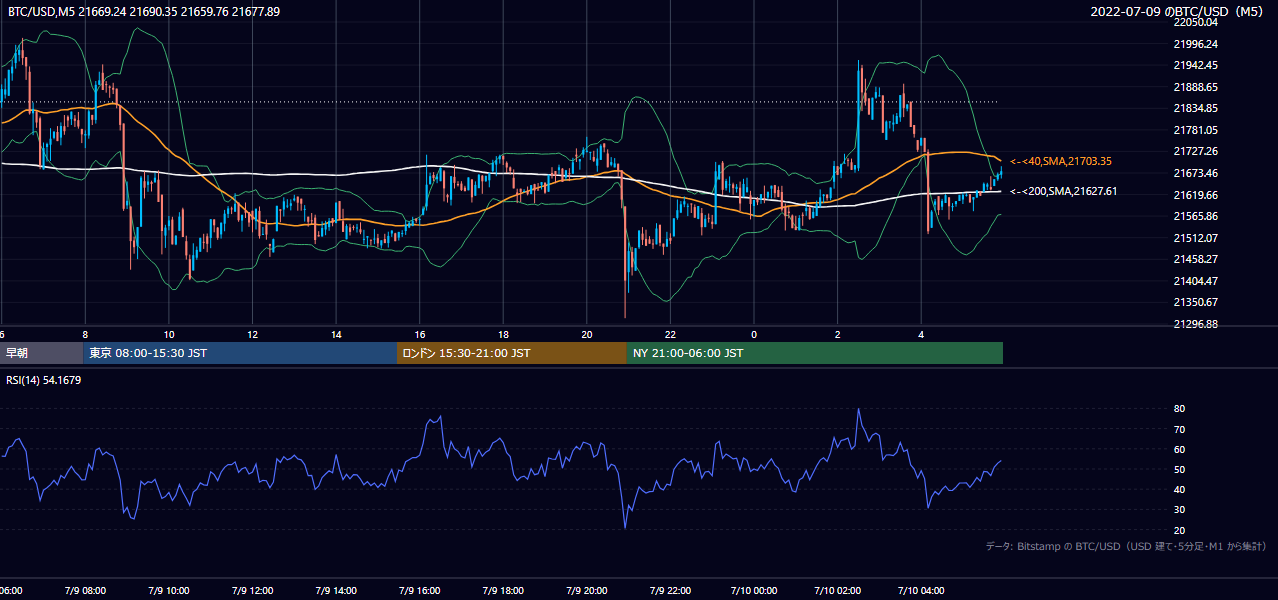Click RSI axis level 40
This screenshot has height=600, width=1278.
[1179, 489]
